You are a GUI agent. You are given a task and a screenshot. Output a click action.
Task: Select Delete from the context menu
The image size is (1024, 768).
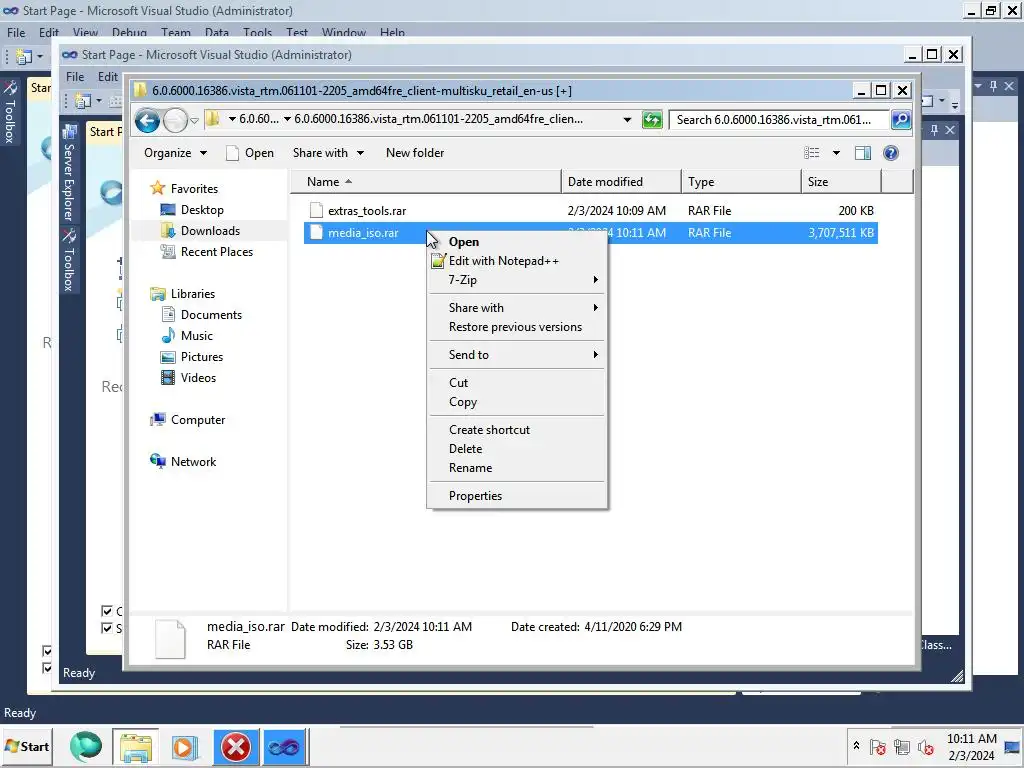pyautogui.click(x=516, y=449)
